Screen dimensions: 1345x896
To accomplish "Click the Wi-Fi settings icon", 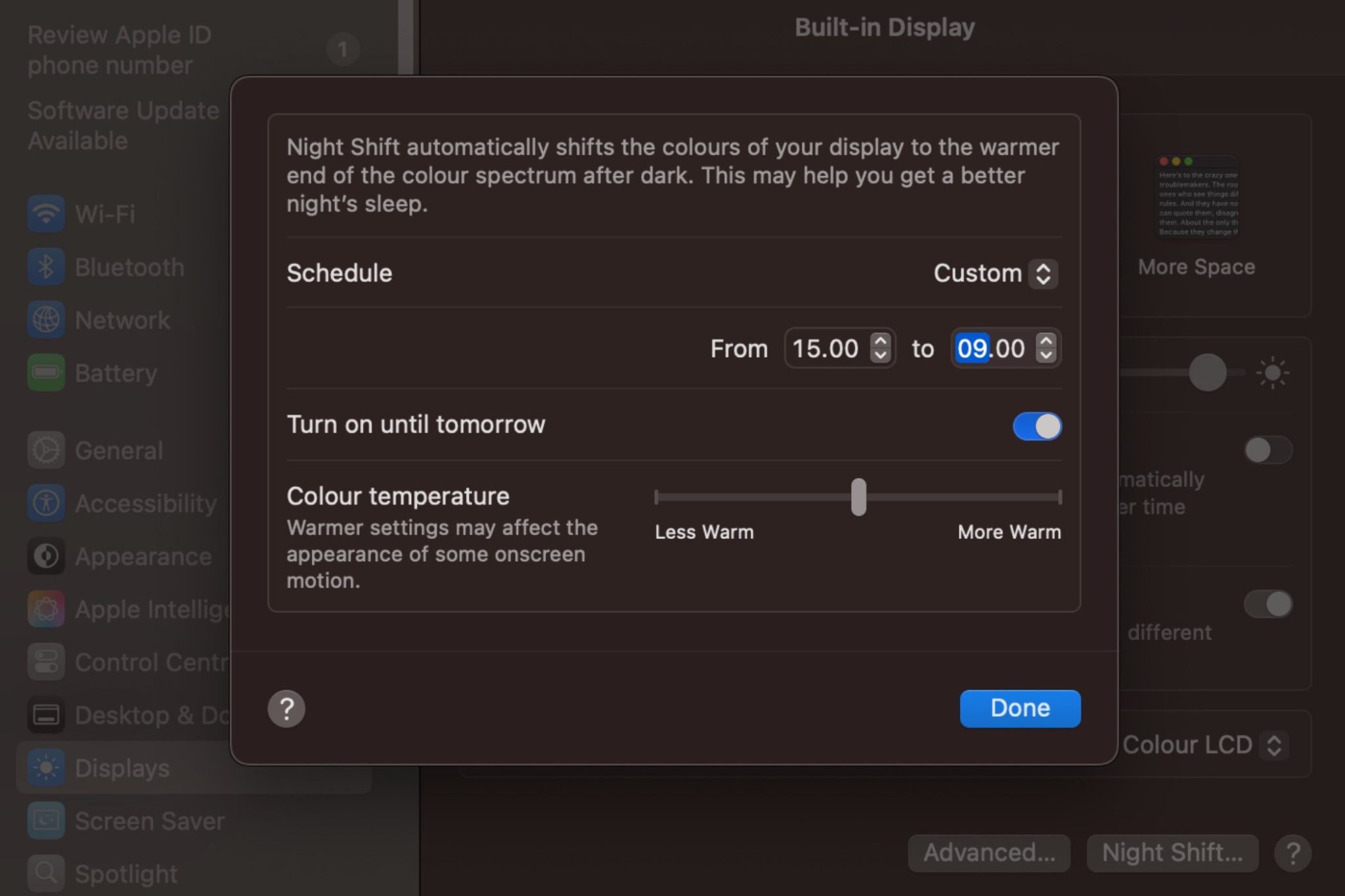I will (46, 214).
